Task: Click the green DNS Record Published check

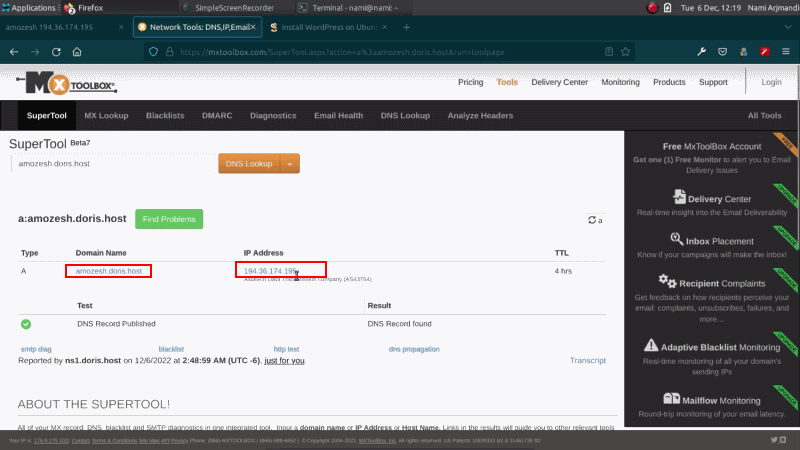Action: point(26,324)
